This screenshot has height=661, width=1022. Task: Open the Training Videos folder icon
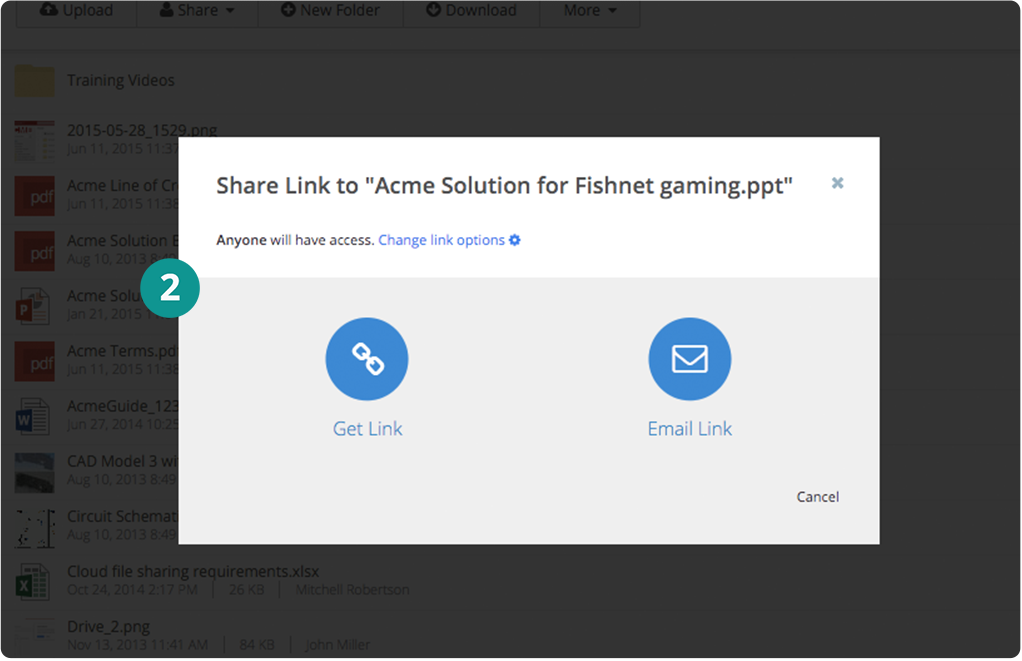tap(35, 81)
